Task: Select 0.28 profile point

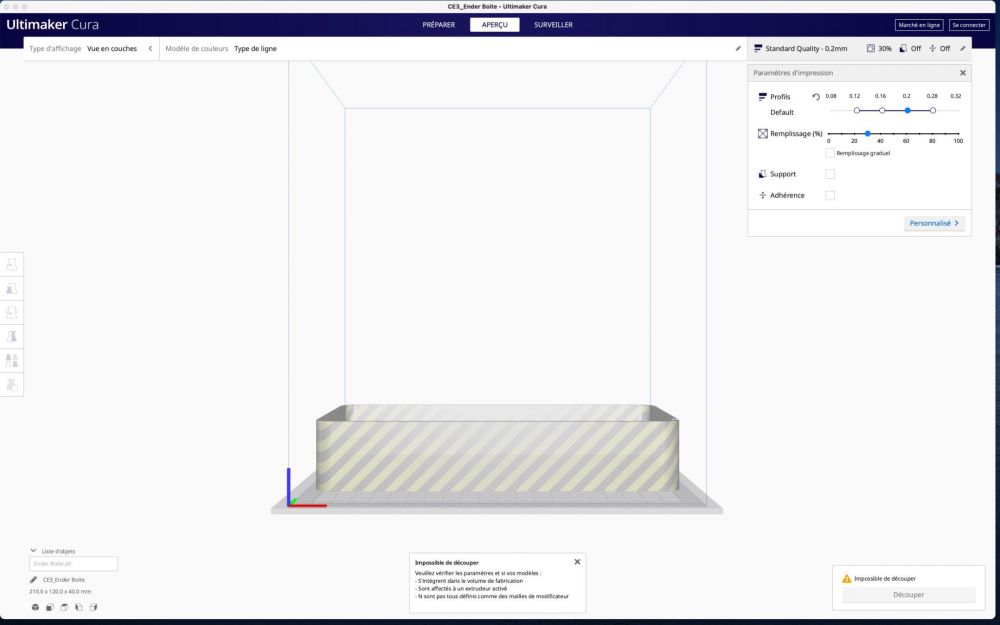Action: (933, 110)
